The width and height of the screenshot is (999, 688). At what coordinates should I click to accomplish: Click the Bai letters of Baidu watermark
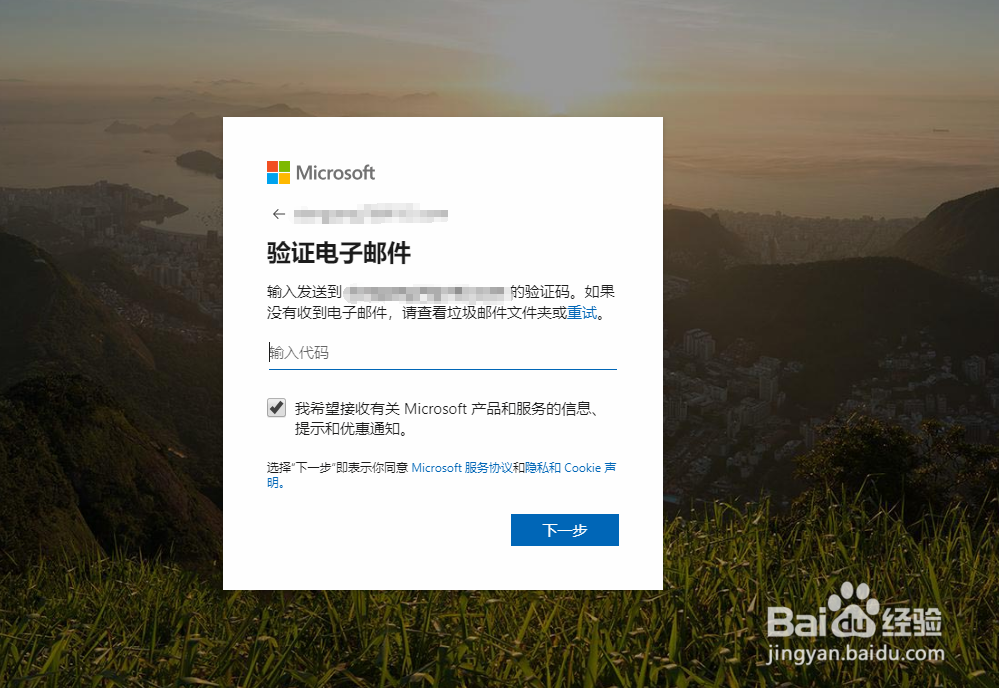pyautogui.click(x=798, y=622)
